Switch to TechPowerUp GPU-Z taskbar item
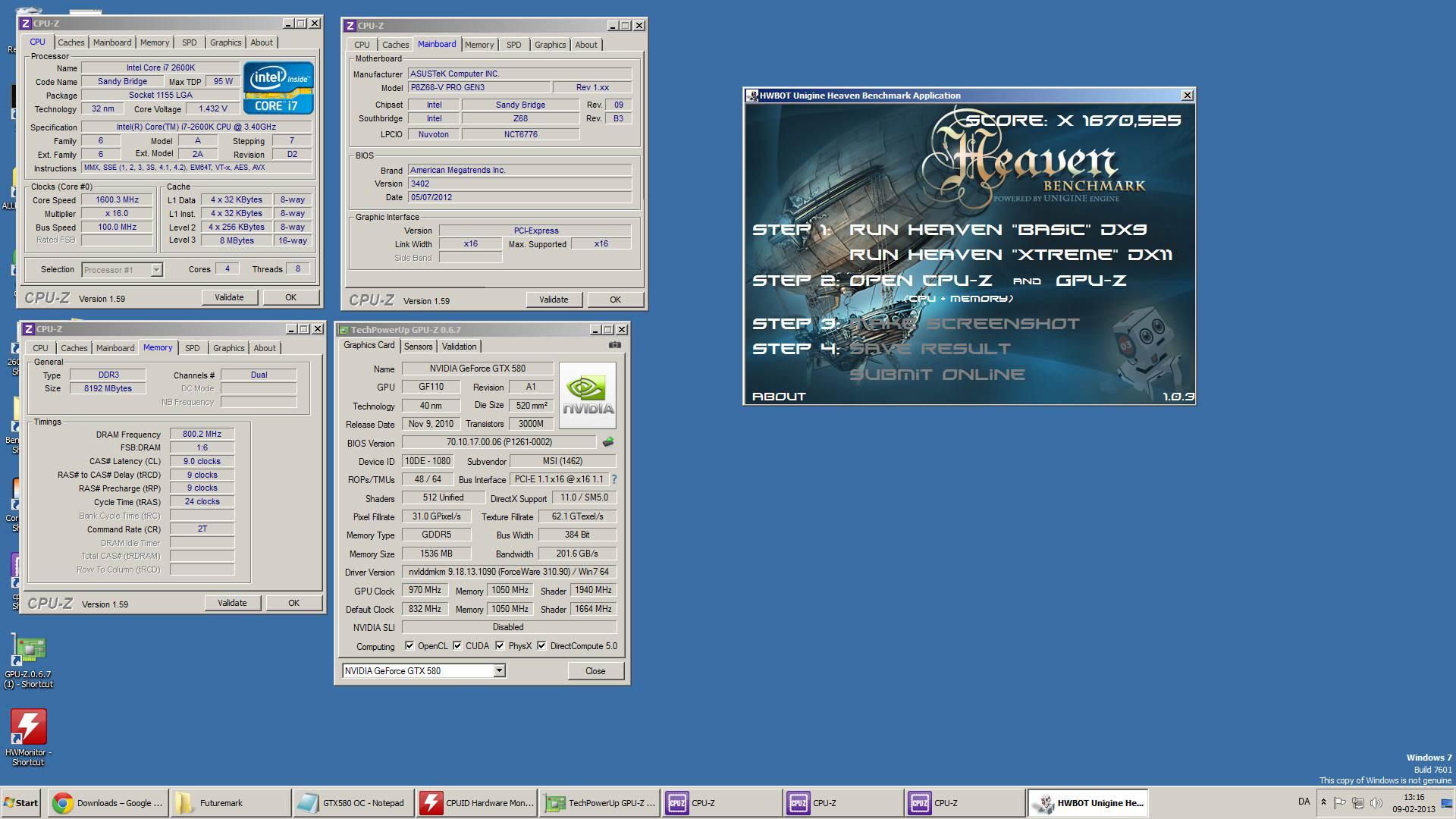This screenshot has height=819, width=1456. [x=599, y=803]
